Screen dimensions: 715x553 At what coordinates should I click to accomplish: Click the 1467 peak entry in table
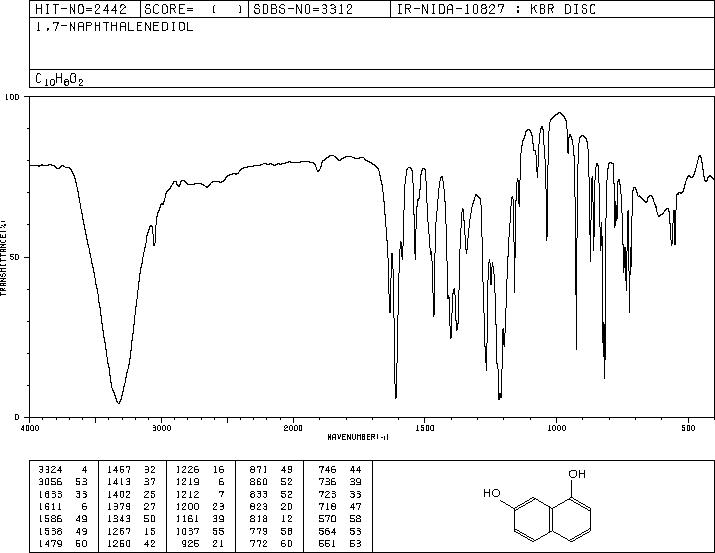[132, 470]
